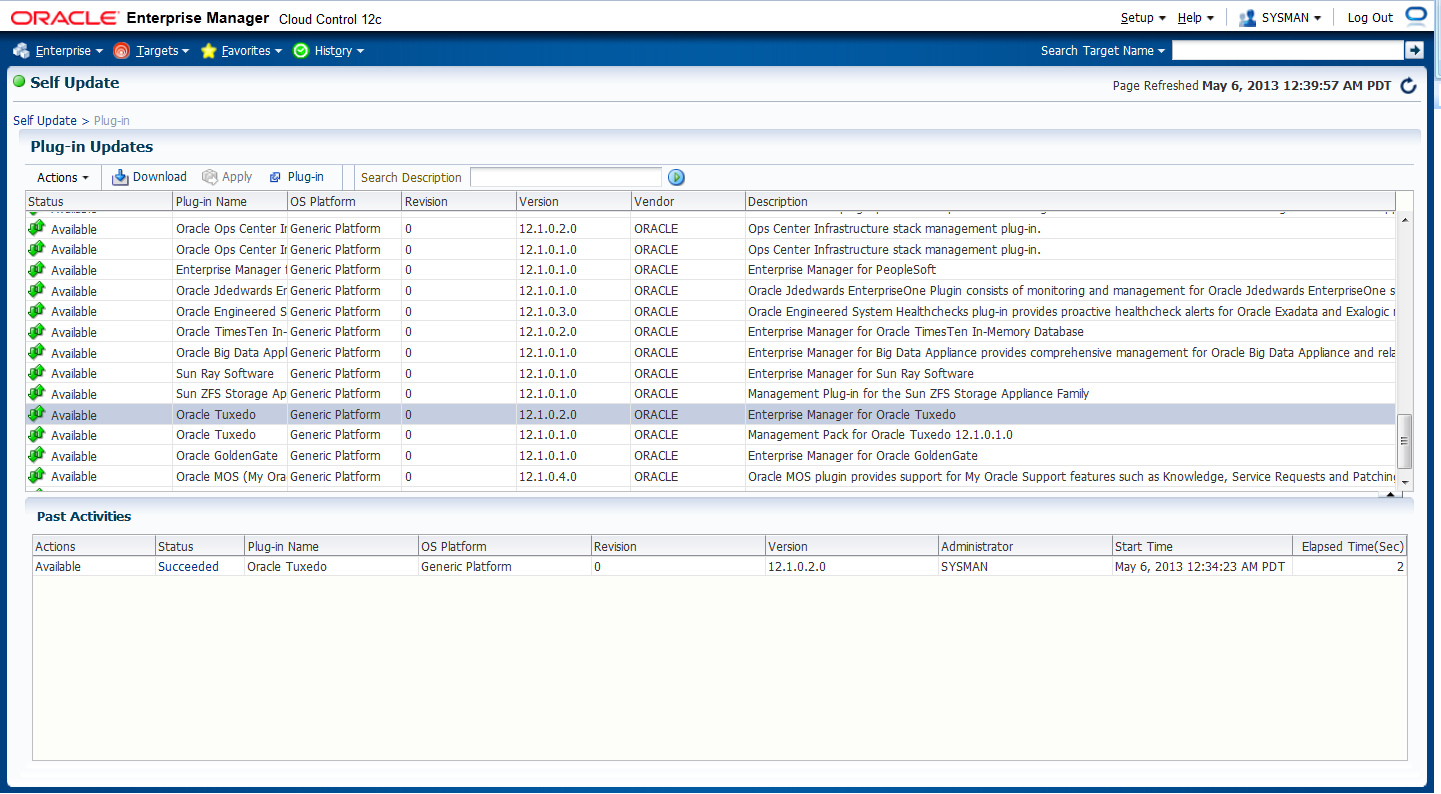This screenshot has height=794, width=1441.
Task: Open the History menu
Action: 328,51
